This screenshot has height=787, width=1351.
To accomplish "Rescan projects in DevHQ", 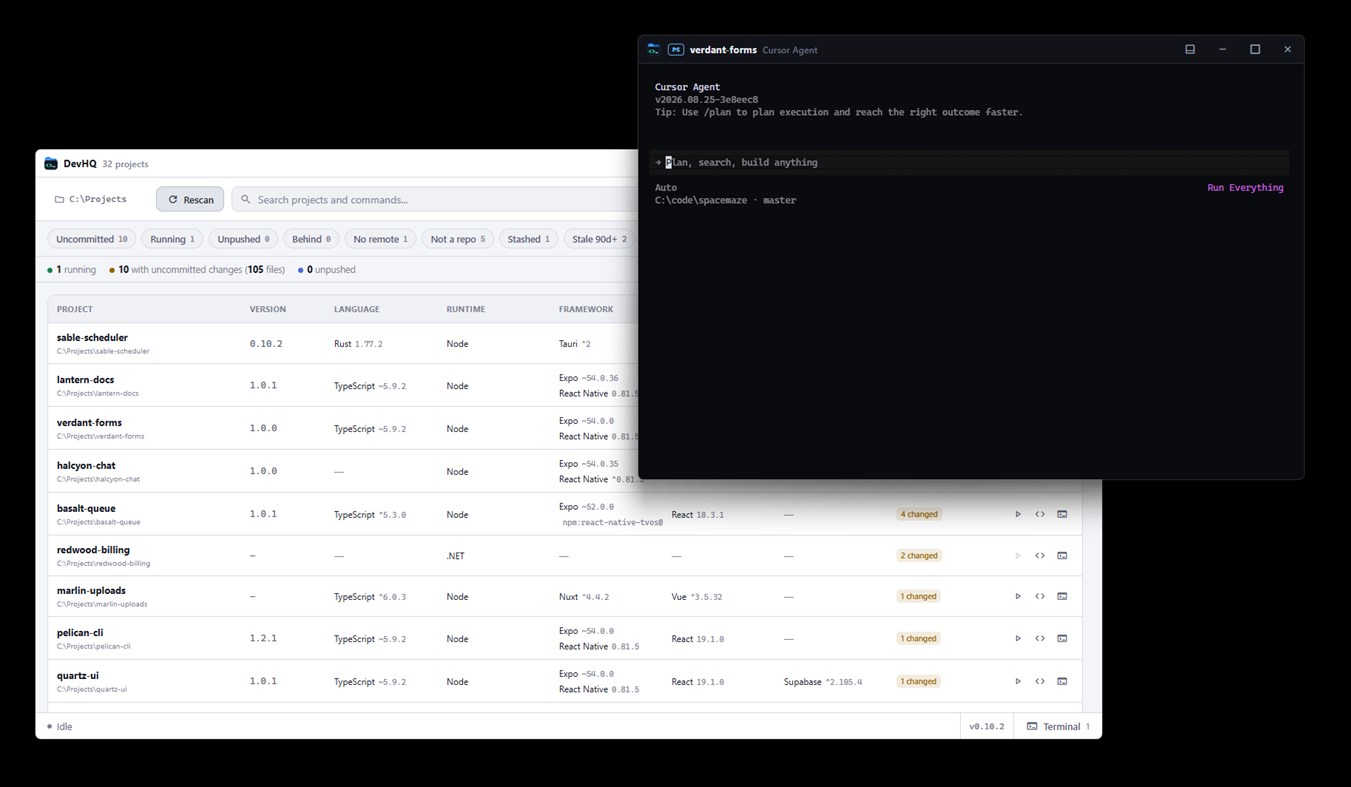I will click(190, 199).
